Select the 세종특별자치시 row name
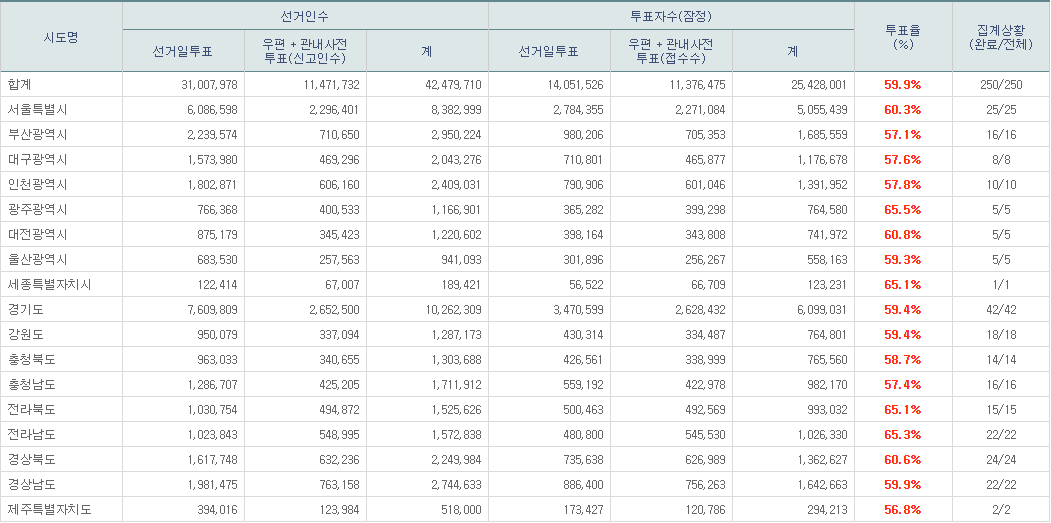This screenshot has height=523, width=1051. click(x=48, y=285)
